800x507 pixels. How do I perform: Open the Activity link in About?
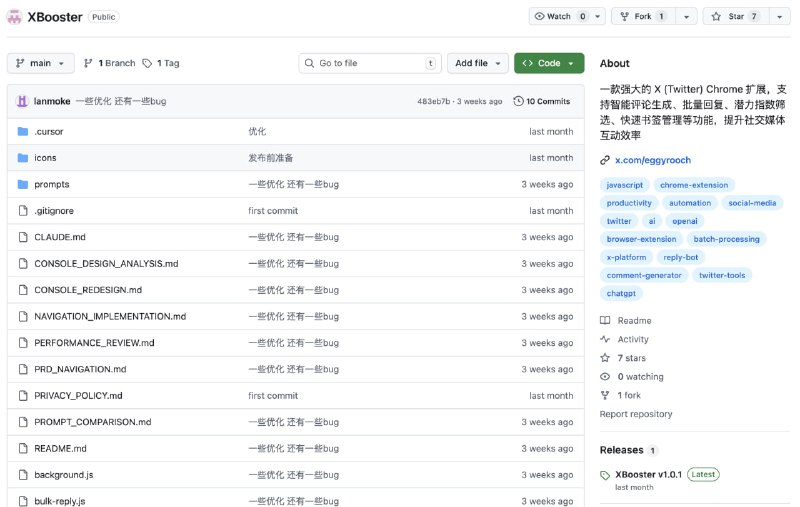click(x=633, y=339)
